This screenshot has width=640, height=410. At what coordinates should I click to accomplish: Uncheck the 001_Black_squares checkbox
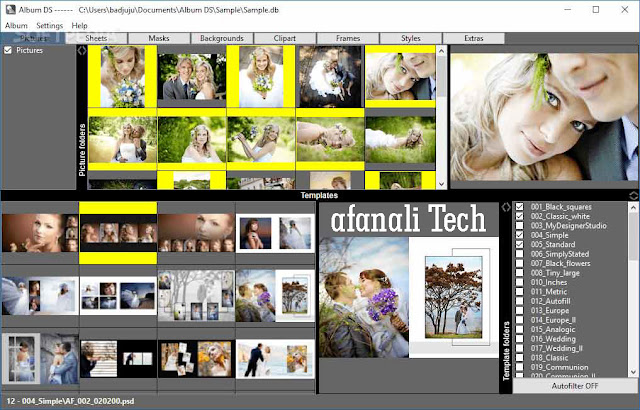click(x=519, y=207)
